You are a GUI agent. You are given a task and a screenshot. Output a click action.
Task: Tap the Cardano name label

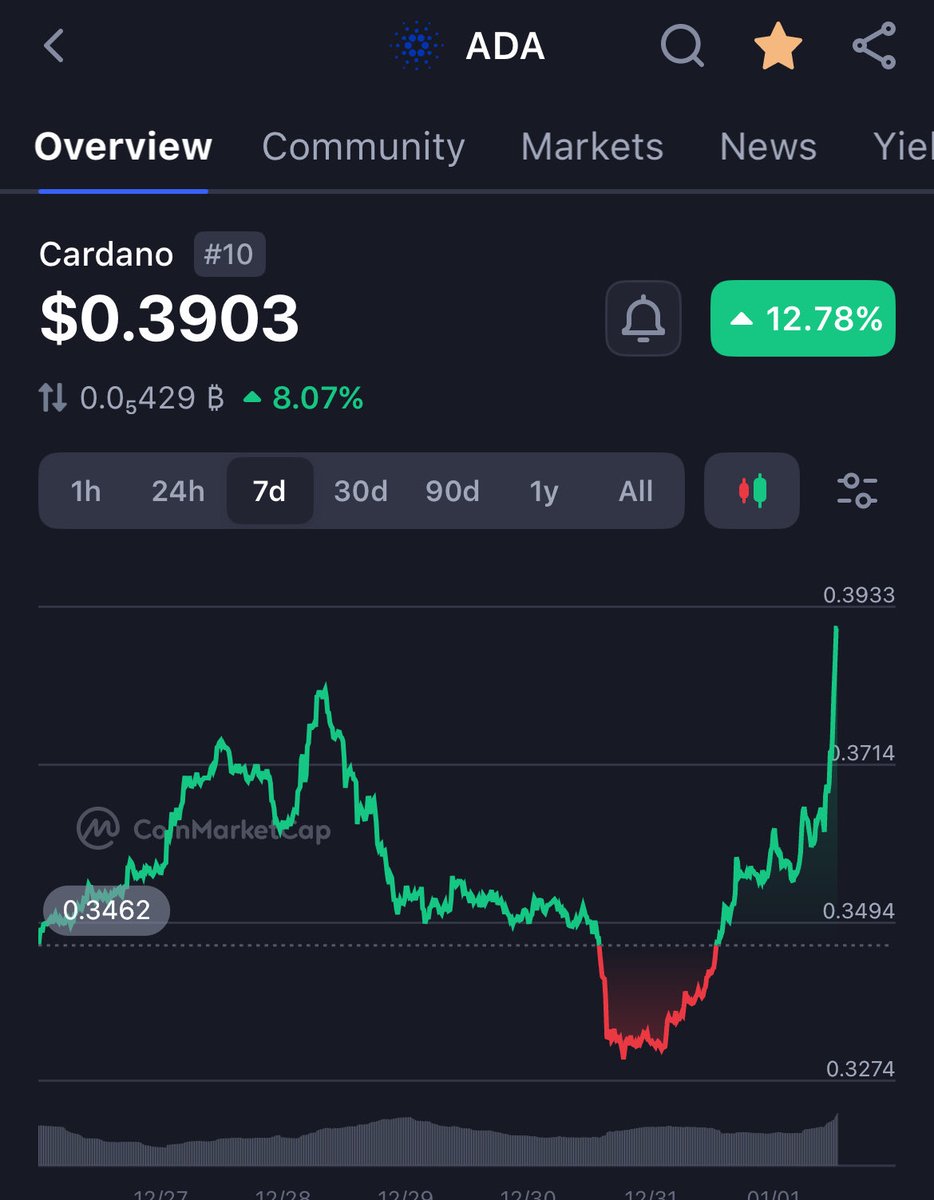[x=106, y=254]
